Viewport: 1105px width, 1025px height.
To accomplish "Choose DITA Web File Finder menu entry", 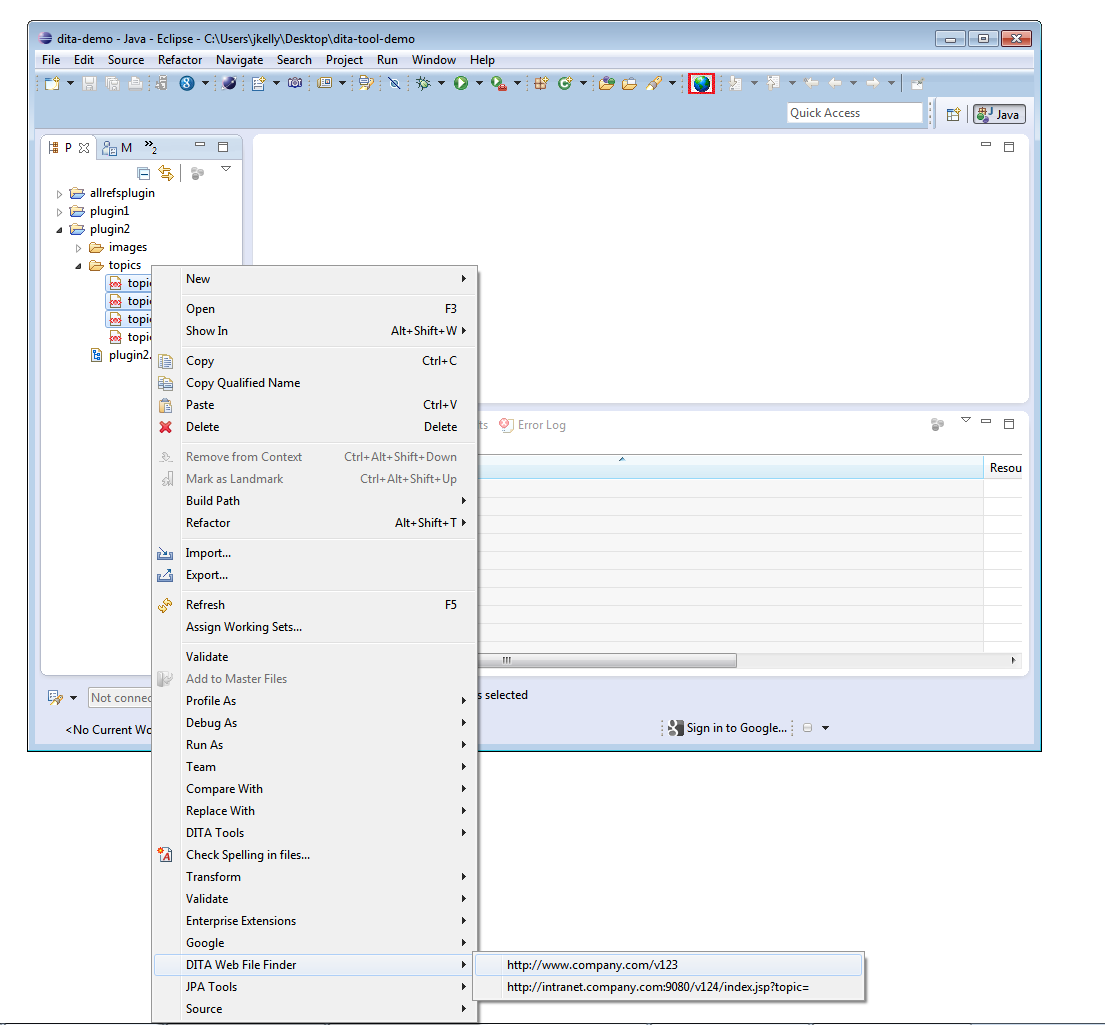I will point(315,964).
